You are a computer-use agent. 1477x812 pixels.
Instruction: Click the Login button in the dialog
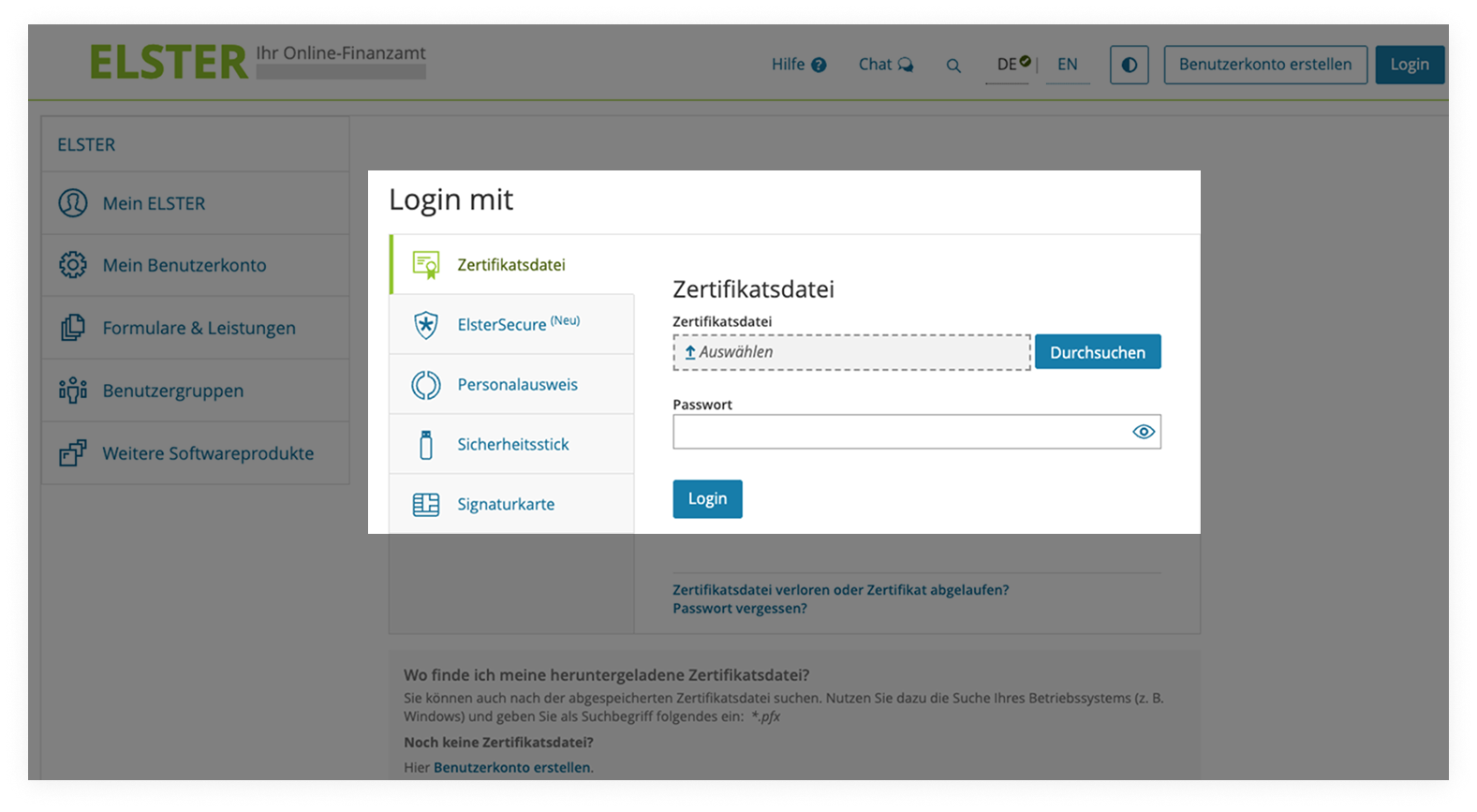pyautogui.click(x=707, y=499)
